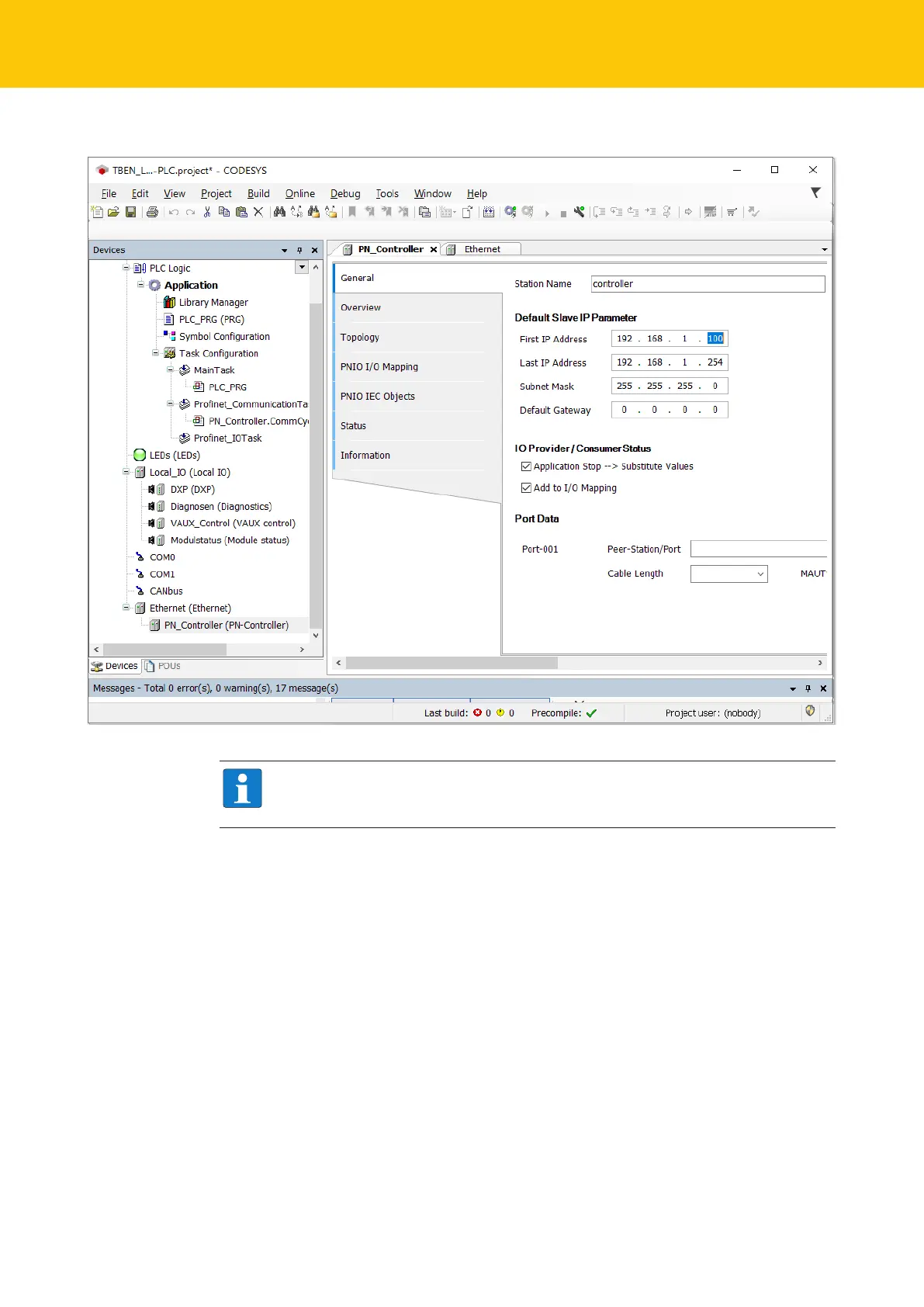Click the Delete X toolbar icon

(258, 212)
